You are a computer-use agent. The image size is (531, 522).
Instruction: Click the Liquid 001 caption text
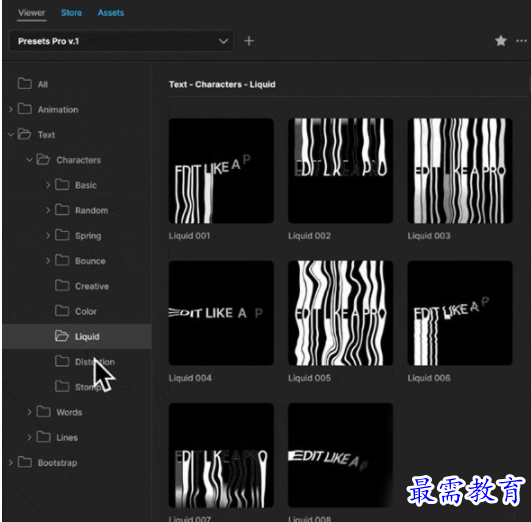pos(189,236)
